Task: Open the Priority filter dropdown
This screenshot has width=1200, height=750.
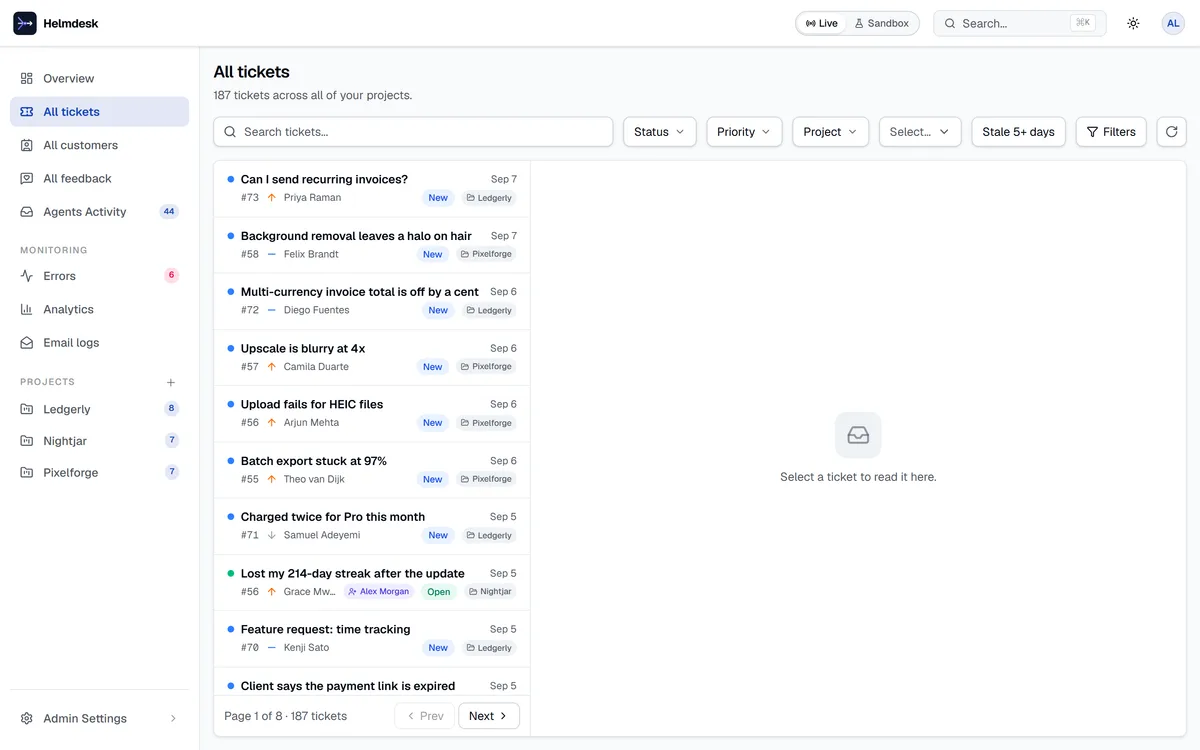Action: click(x=744, y=132)
